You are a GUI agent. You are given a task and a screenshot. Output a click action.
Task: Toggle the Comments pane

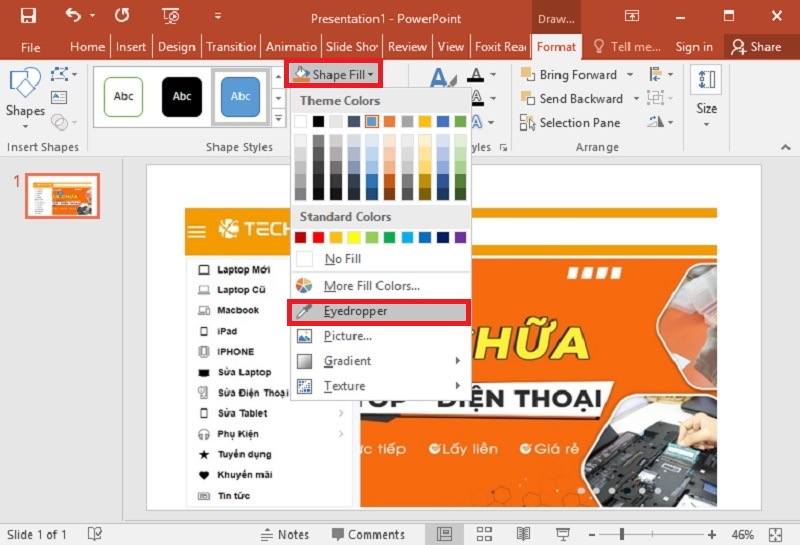coord(366,534)
